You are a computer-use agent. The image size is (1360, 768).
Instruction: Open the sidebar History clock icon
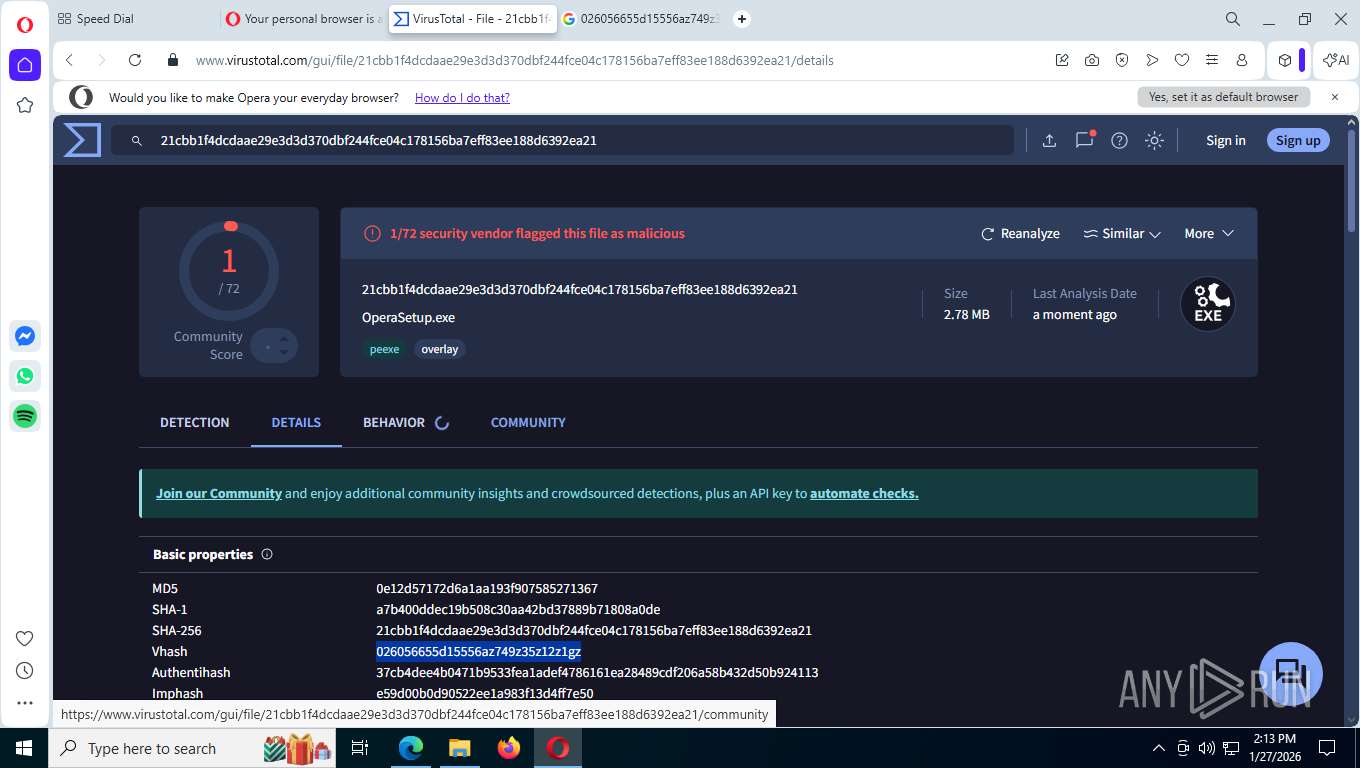point(25,671)
